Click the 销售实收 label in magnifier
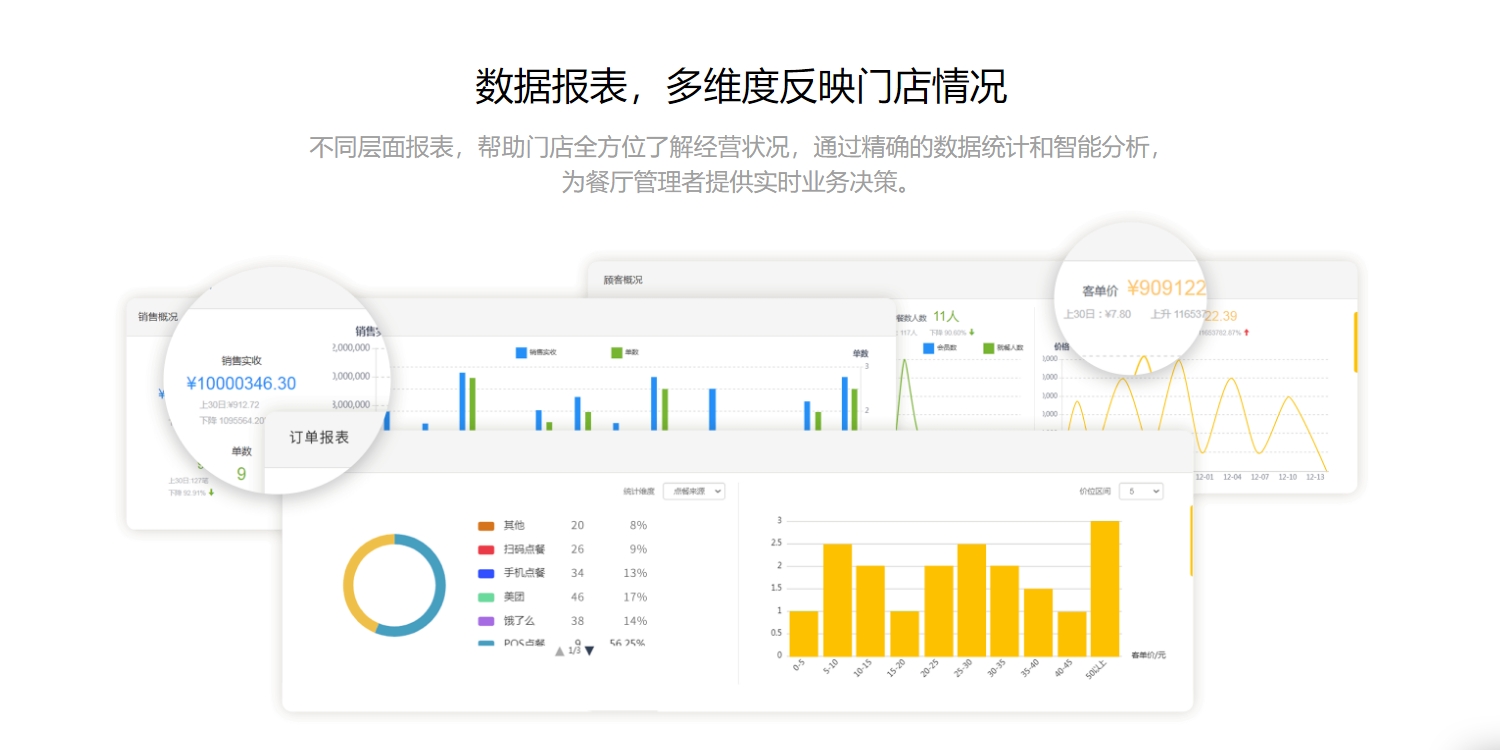Screen dimensions: 1500x750 point(241,360)
